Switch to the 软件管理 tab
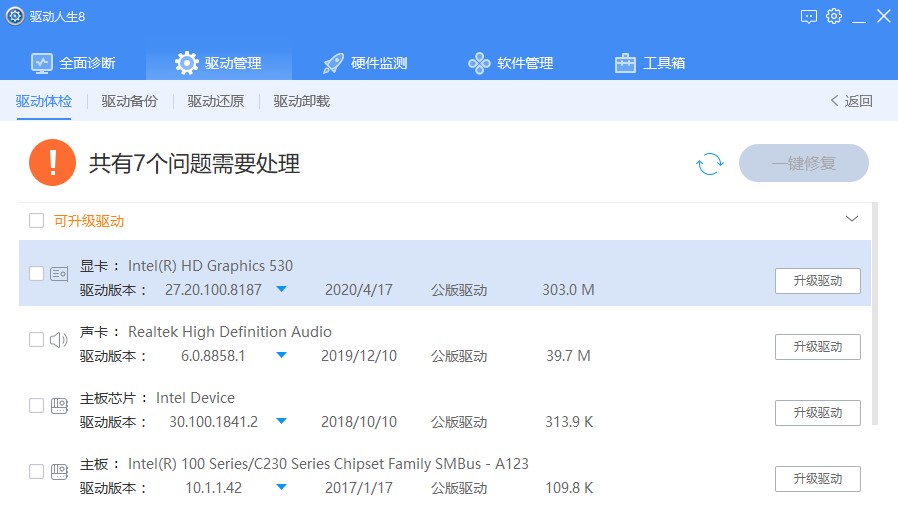The image size is (898, 519). coord(511,63)
